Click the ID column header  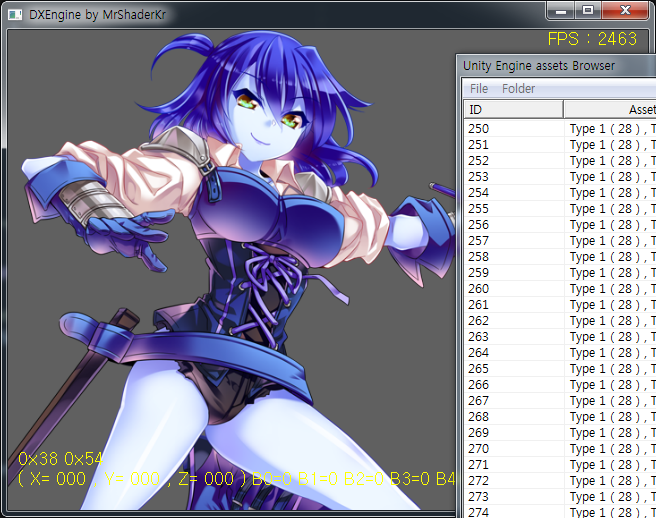coord(513,110)
